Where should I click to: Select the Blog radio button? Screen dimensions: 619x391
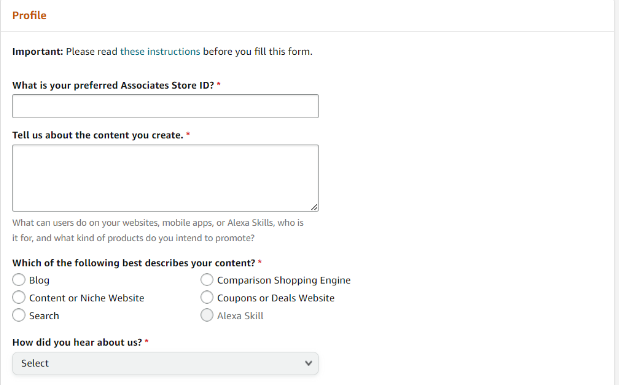[19, 280]
